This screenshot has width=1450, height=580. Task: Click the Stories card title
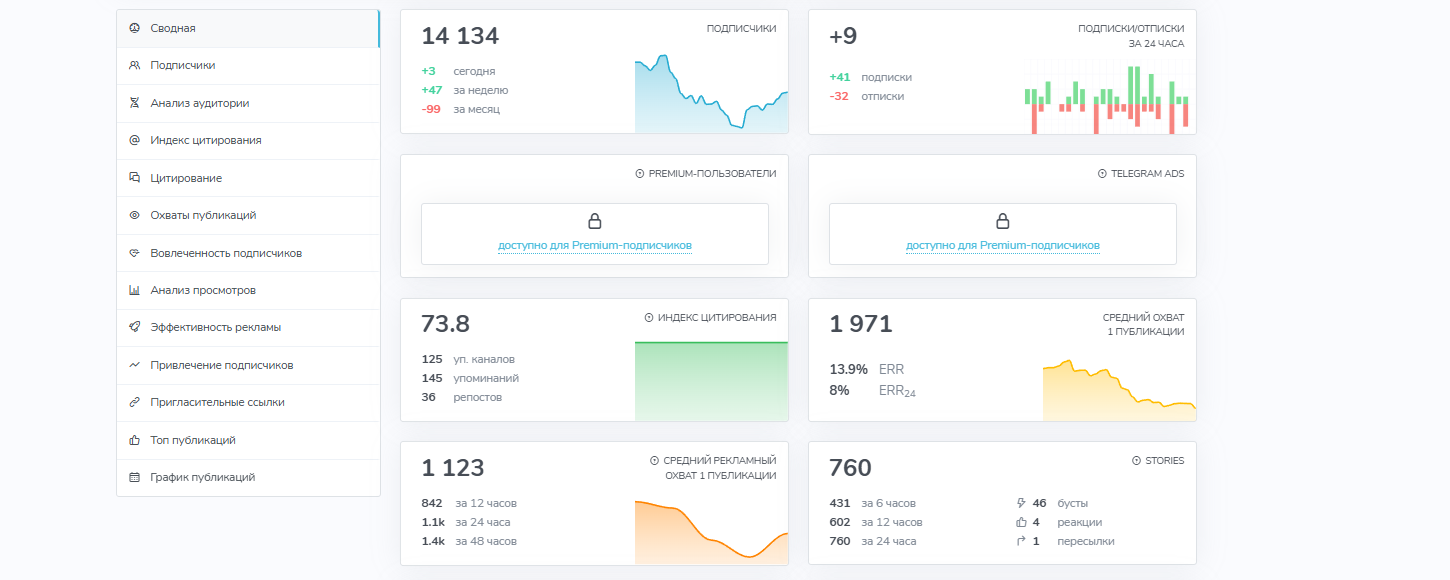[x=1164, y=461]
